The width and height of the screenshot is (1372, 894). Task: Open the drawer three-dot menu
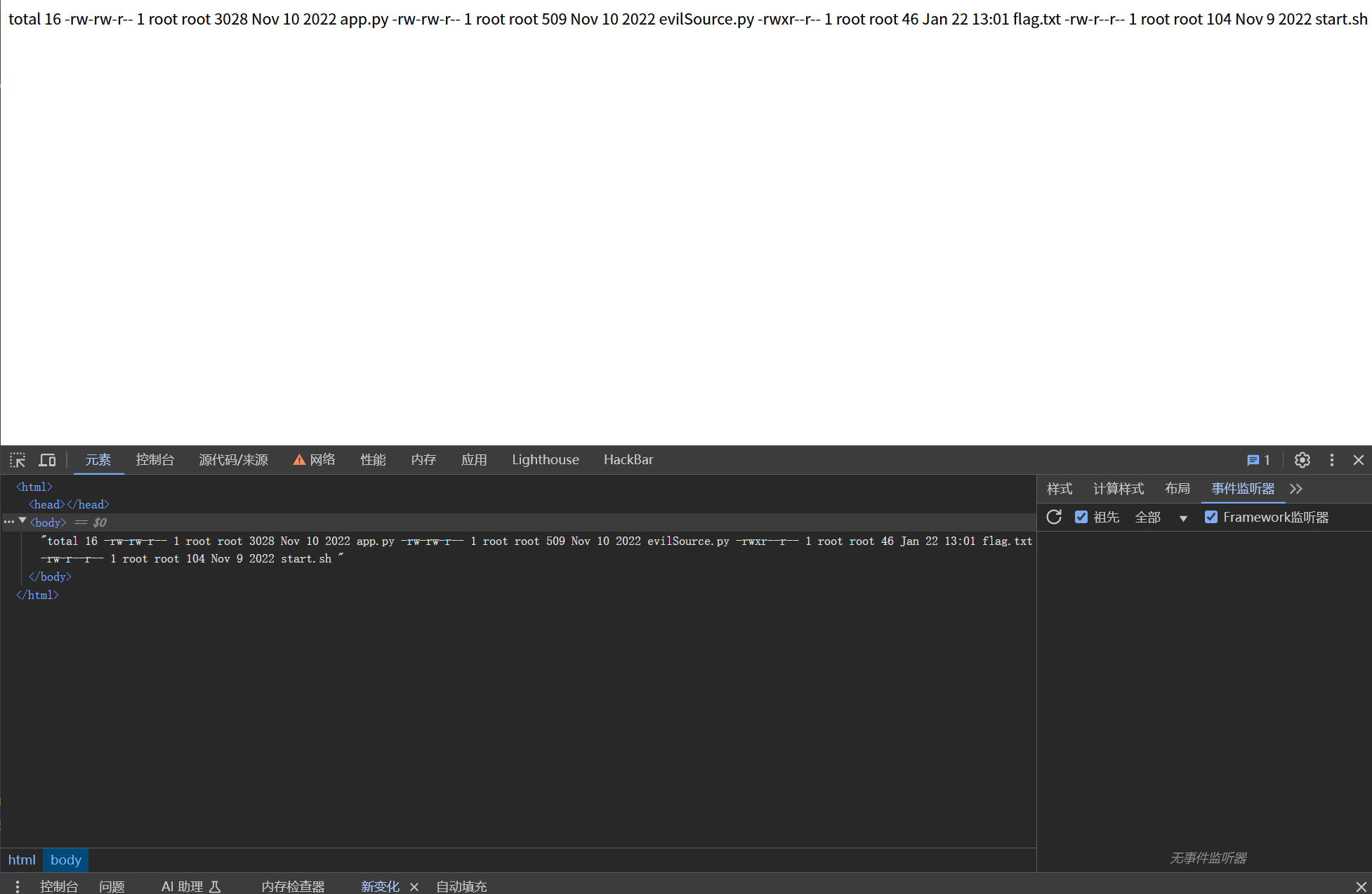(x=18, y=886)
